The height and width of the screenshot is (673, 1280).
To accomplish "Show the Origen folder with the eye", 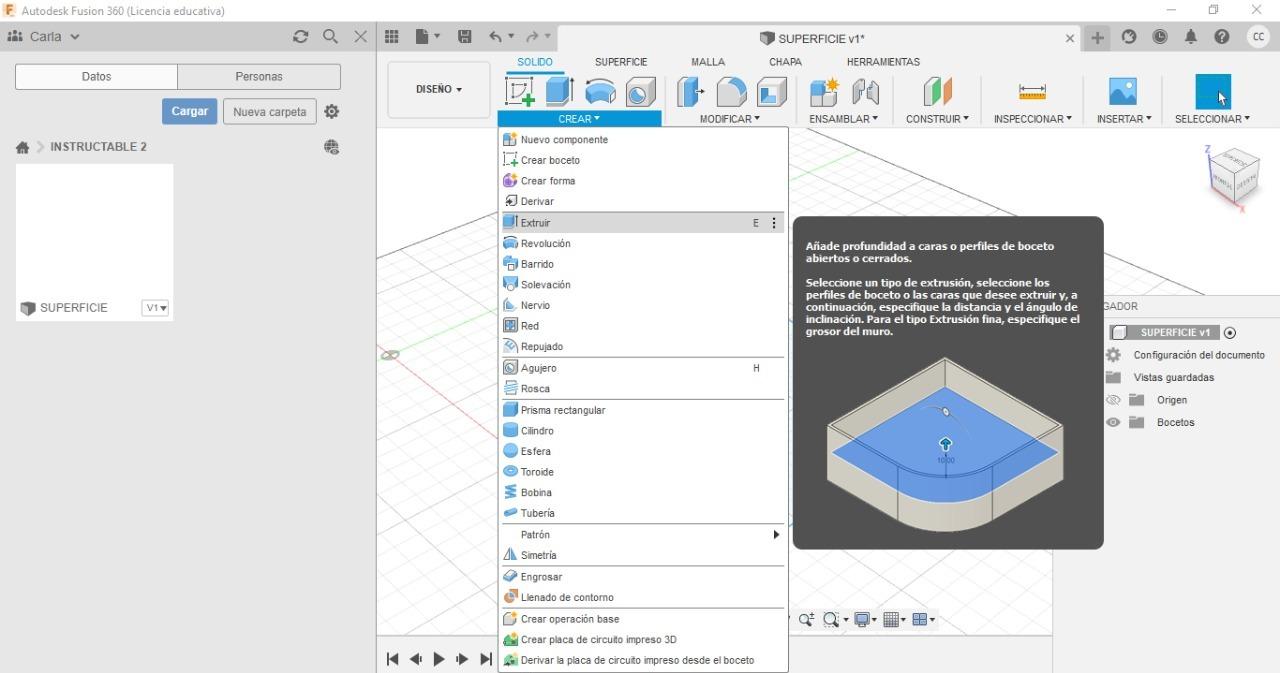I will click(1113, 400).
